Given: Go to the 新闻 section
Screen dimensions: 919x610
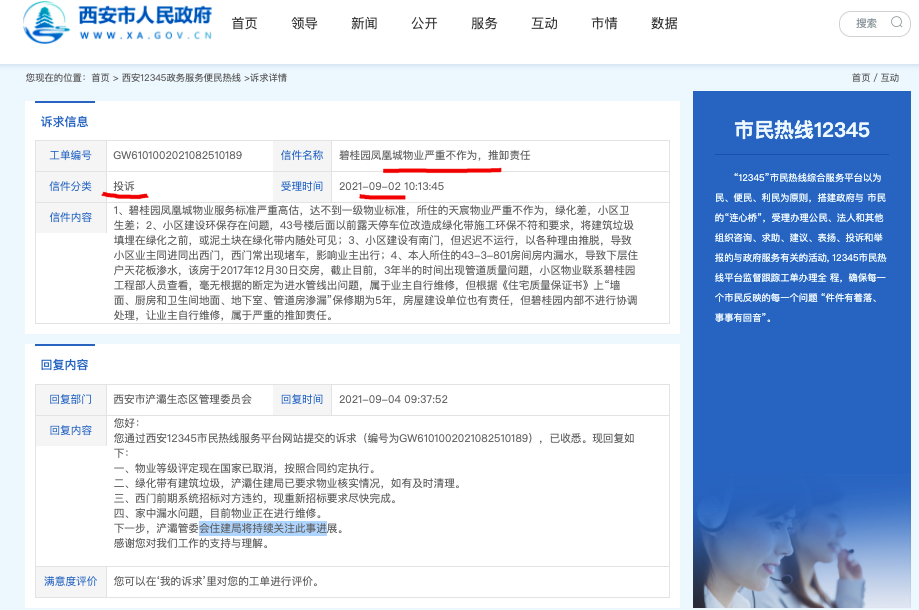Looking at the screenshot, I should 364,23.
